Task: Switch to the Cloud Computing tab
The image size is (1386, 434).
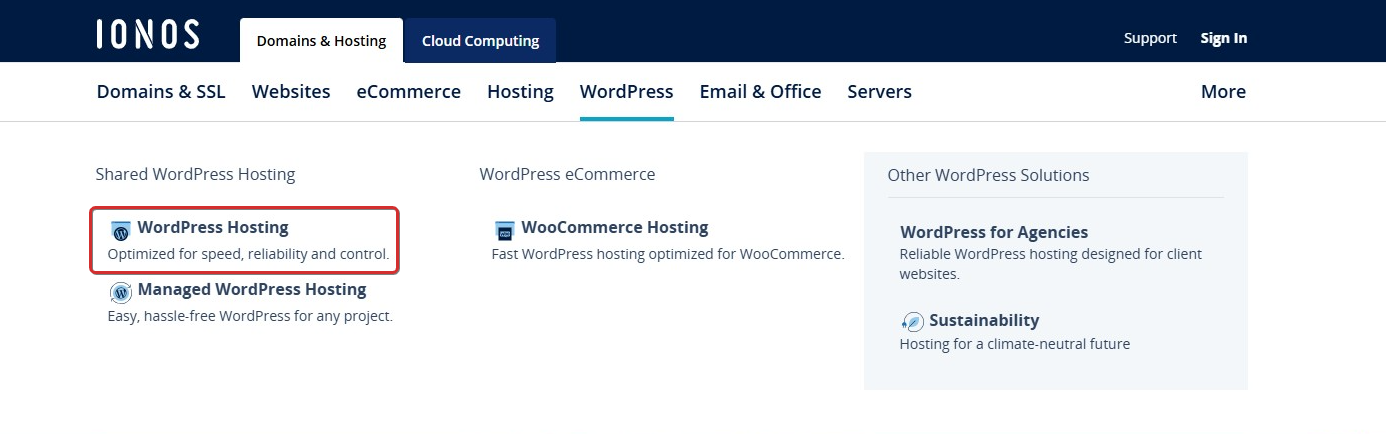Action: click(480, 41)
